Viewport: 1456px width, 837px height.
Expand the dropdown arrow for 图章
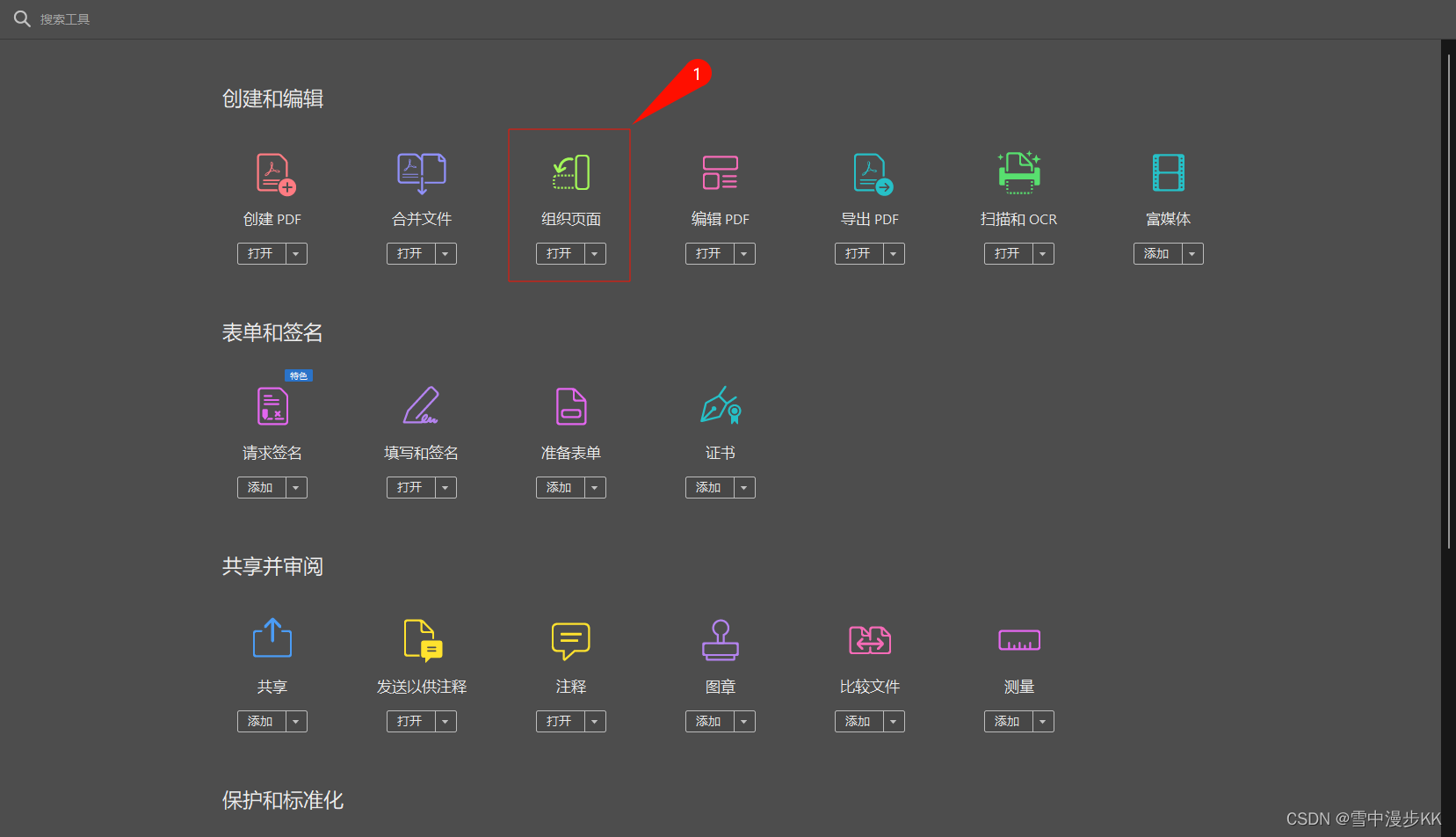click(x=744, y=721)
